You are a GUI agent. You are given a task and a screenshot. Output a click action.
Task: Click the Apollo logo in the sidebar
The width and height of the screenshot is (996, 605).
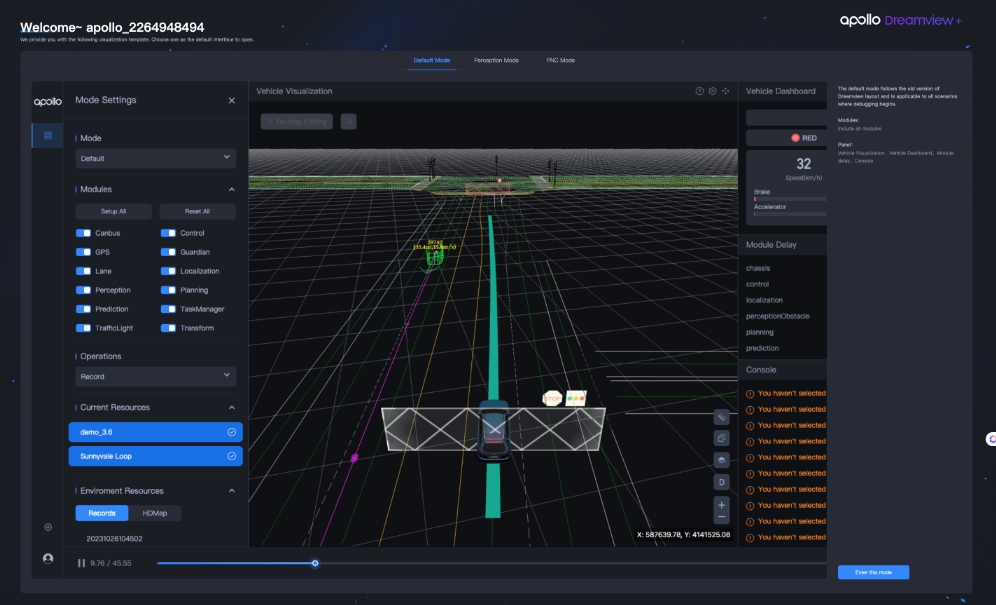coord(48,102)
